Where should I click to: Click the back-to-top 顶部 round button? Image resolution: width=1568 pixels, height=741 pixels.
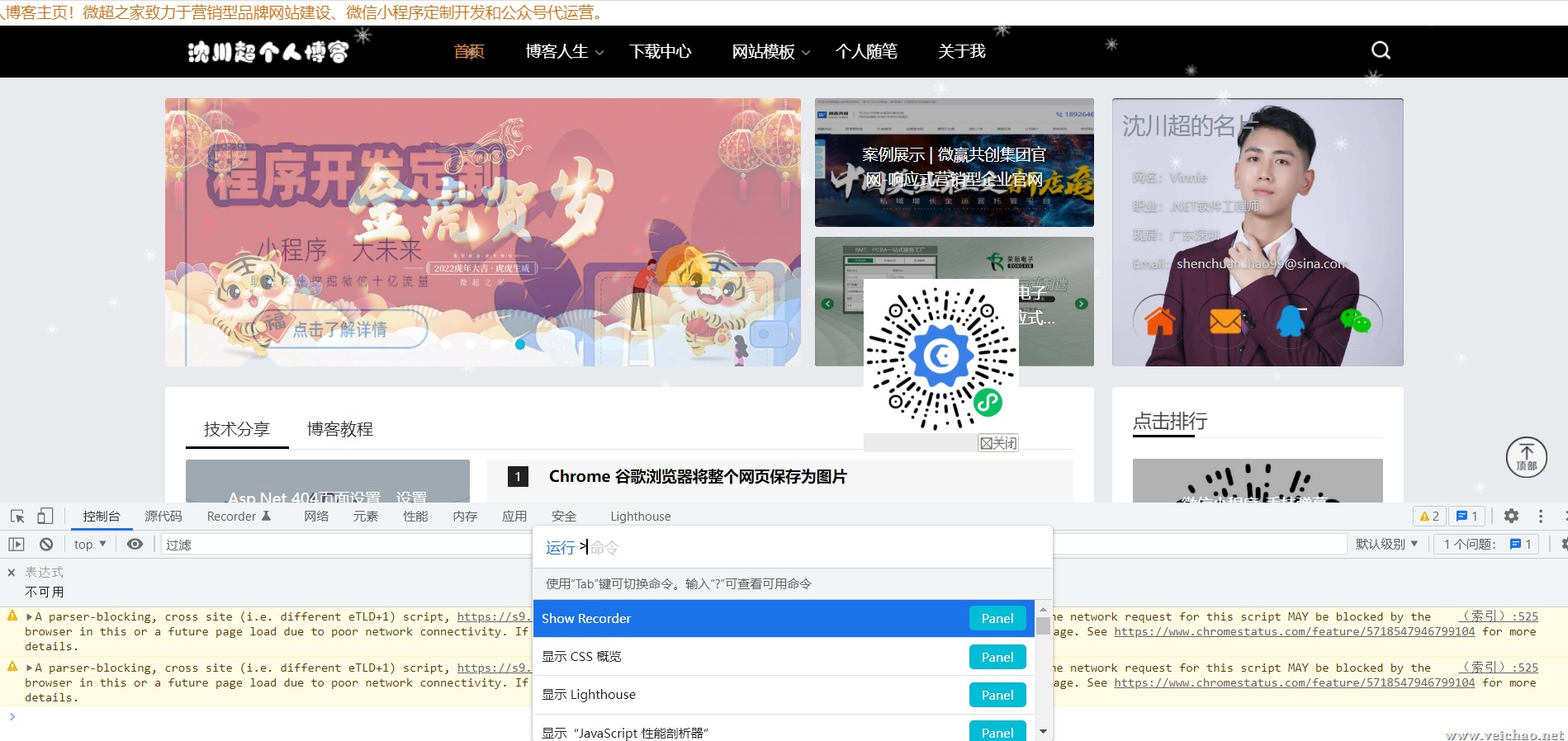(x=1526, y=457)
